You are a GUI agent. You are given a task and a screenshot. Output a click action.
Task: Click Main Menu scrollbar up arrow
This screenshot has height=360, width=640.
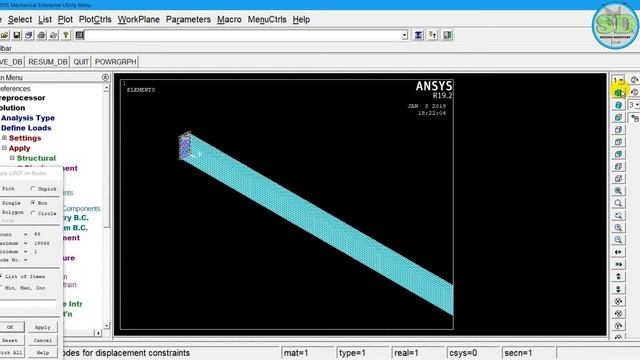[x=107, y=88]
